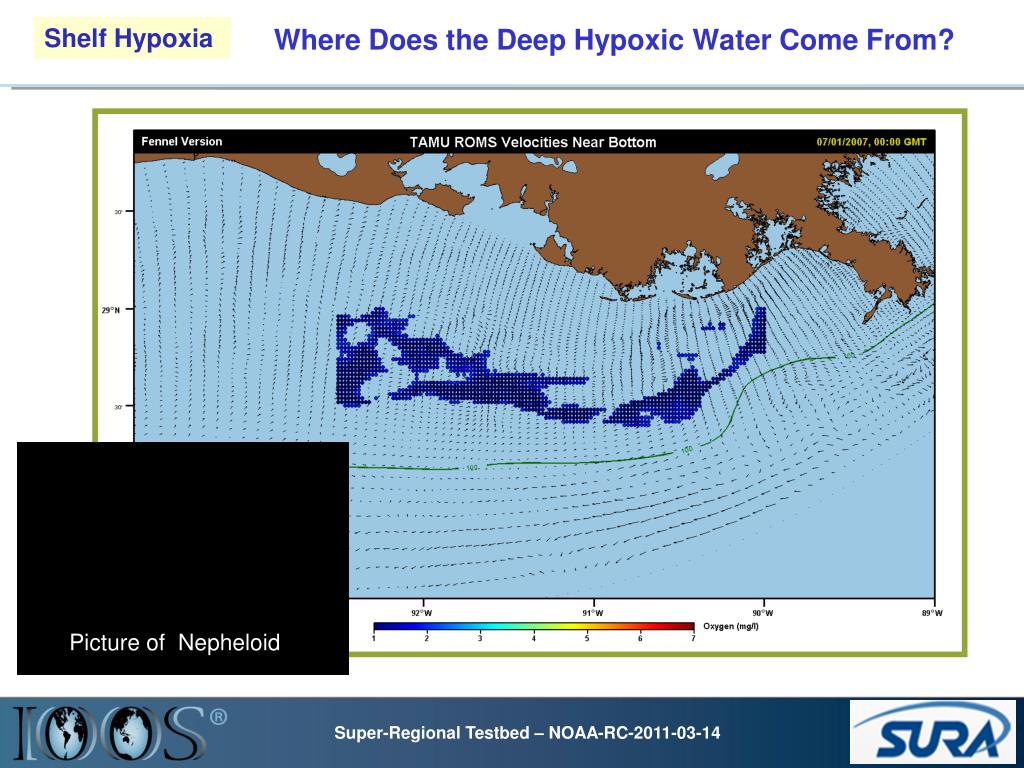Screen dimensions: 1024x768
Task: Click the 'TAMU ROMS Velocities Near Bottom' heading
Action: point(533,142)
